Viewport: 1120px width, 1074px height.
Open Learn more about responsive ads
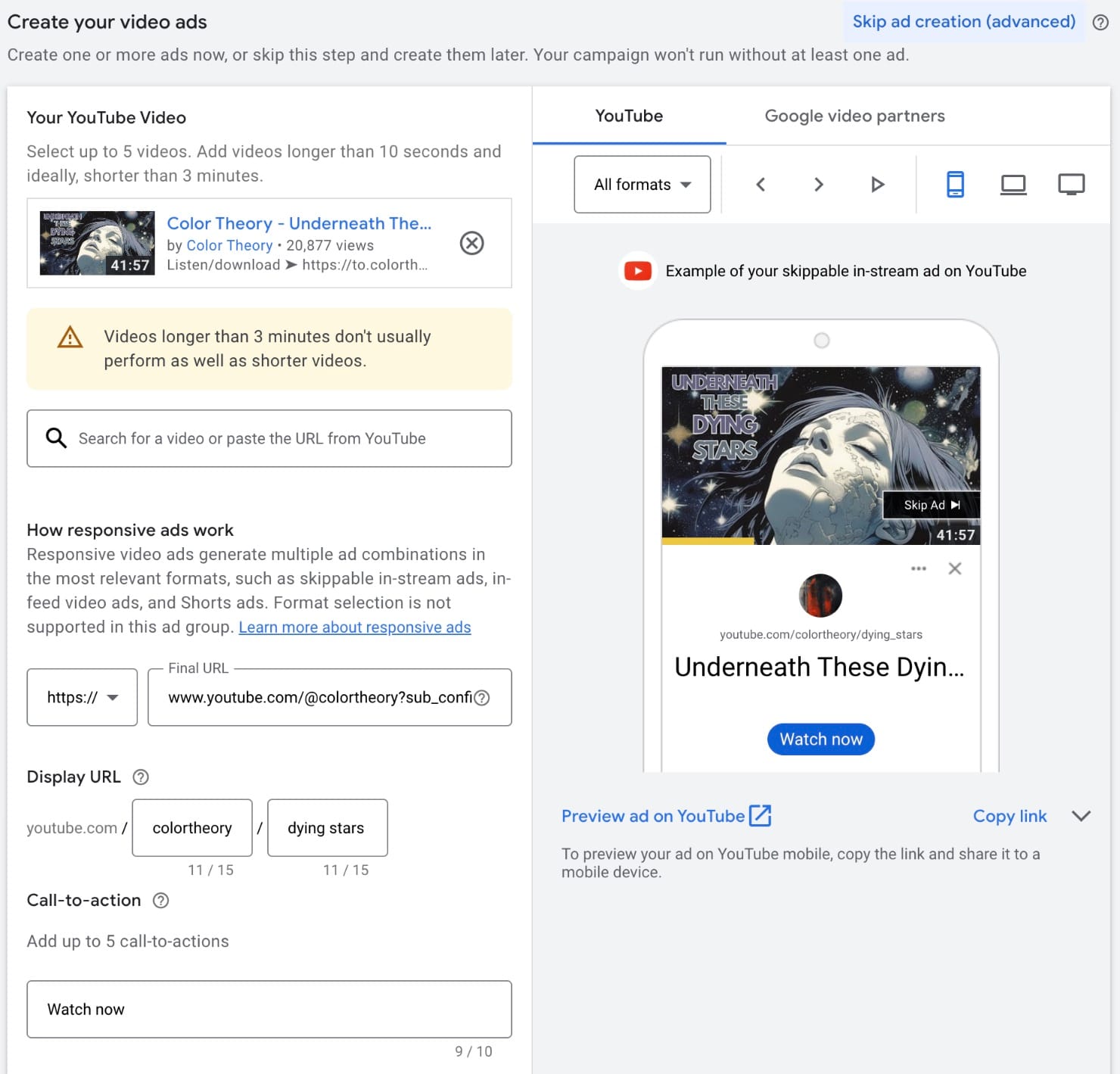point(354,627)
